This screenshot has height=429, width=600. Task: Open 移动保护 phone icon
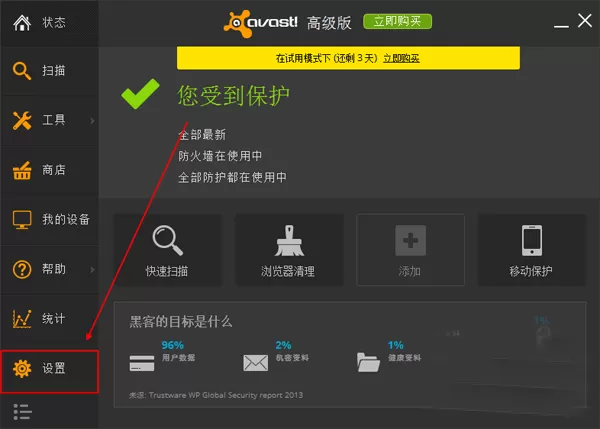(532, 240)
